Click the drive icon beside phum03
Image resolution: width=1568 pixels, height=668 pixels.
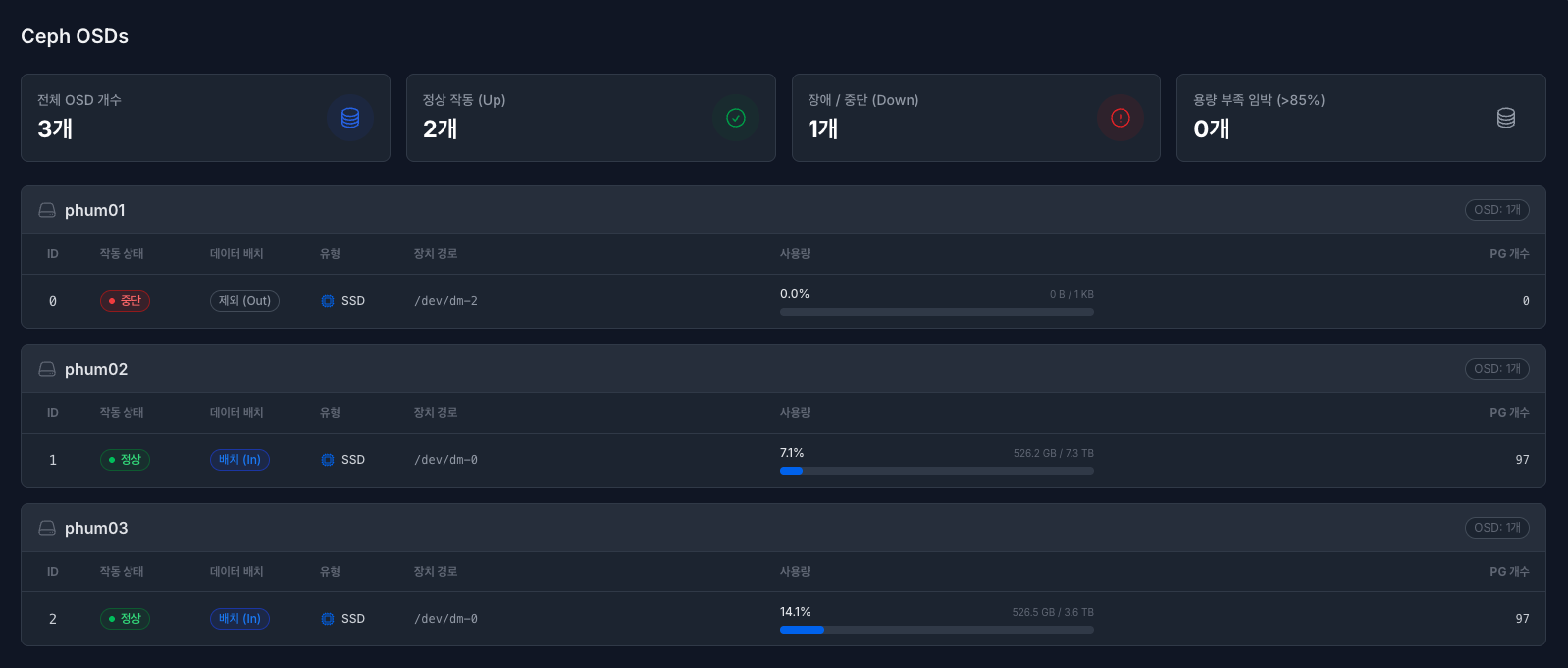coord(47,528)
